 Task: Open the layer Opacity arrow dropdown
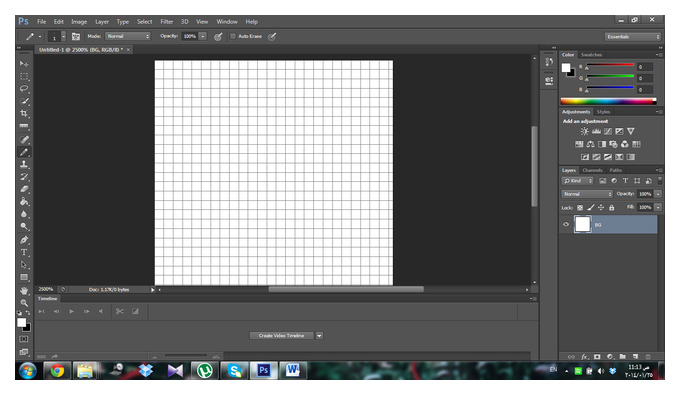(x=658, y=194)
